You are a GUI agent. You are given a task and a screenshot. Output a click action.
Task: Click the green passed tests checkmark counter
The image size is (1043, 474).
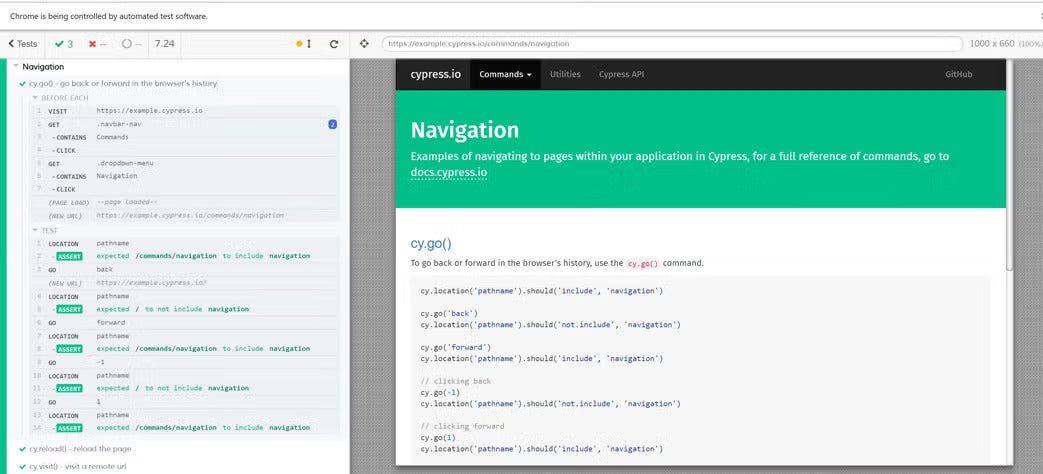pos(65,44)
